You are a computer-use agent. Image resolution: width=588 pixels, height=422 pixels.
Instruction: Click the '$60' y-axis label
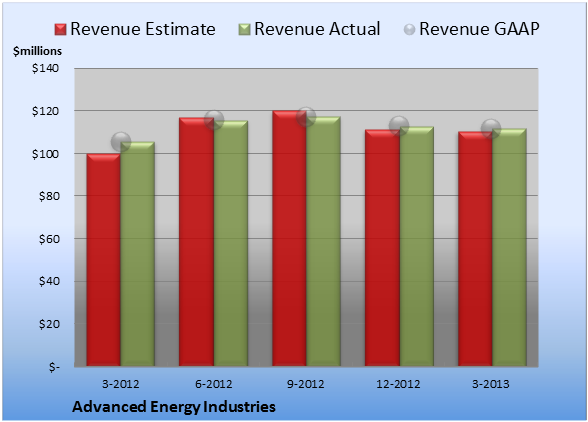pos(49,239)
